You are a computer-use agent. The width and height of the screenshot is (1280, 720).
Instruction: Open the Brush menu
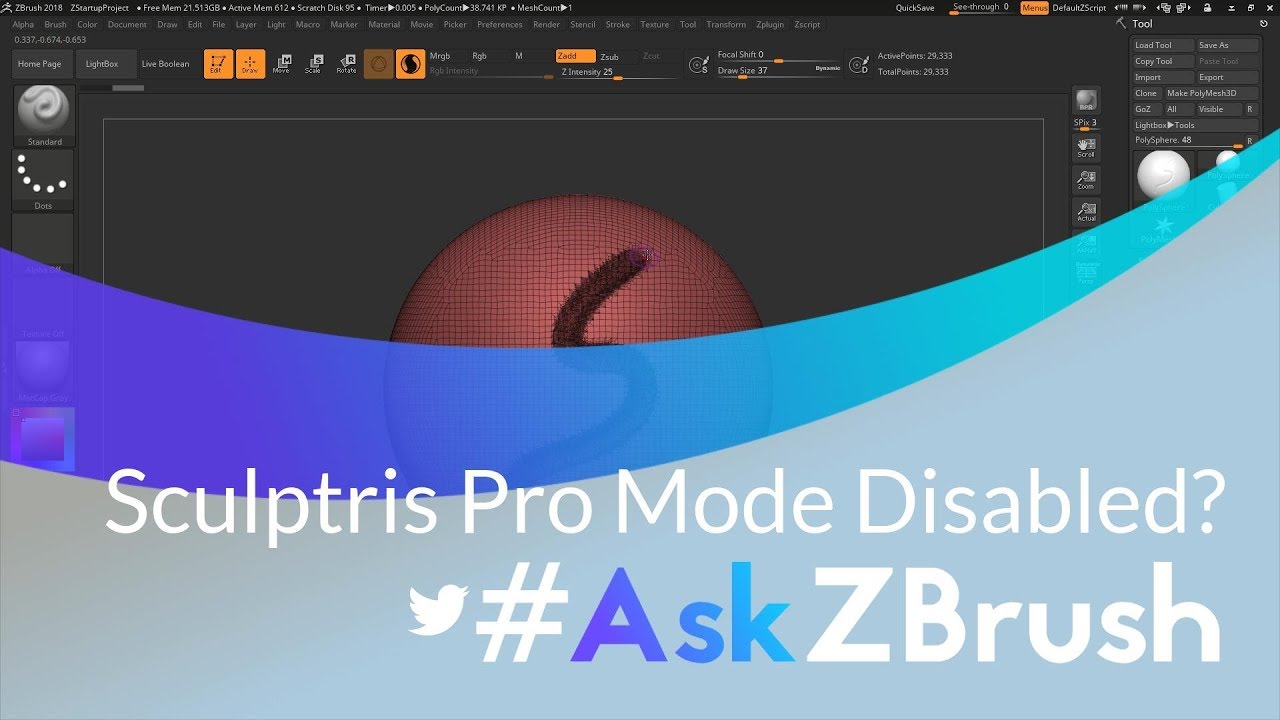click(55, 24)
